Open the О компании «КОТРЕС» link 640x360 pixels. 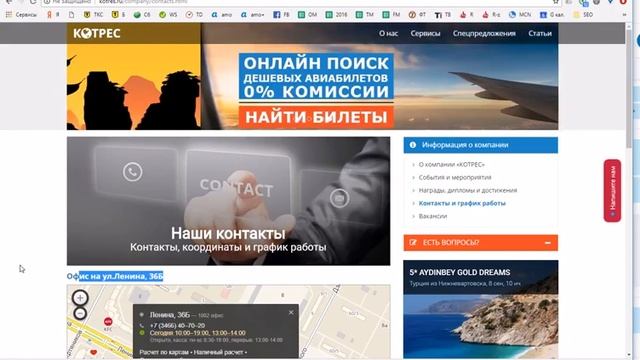click(451, 164)
